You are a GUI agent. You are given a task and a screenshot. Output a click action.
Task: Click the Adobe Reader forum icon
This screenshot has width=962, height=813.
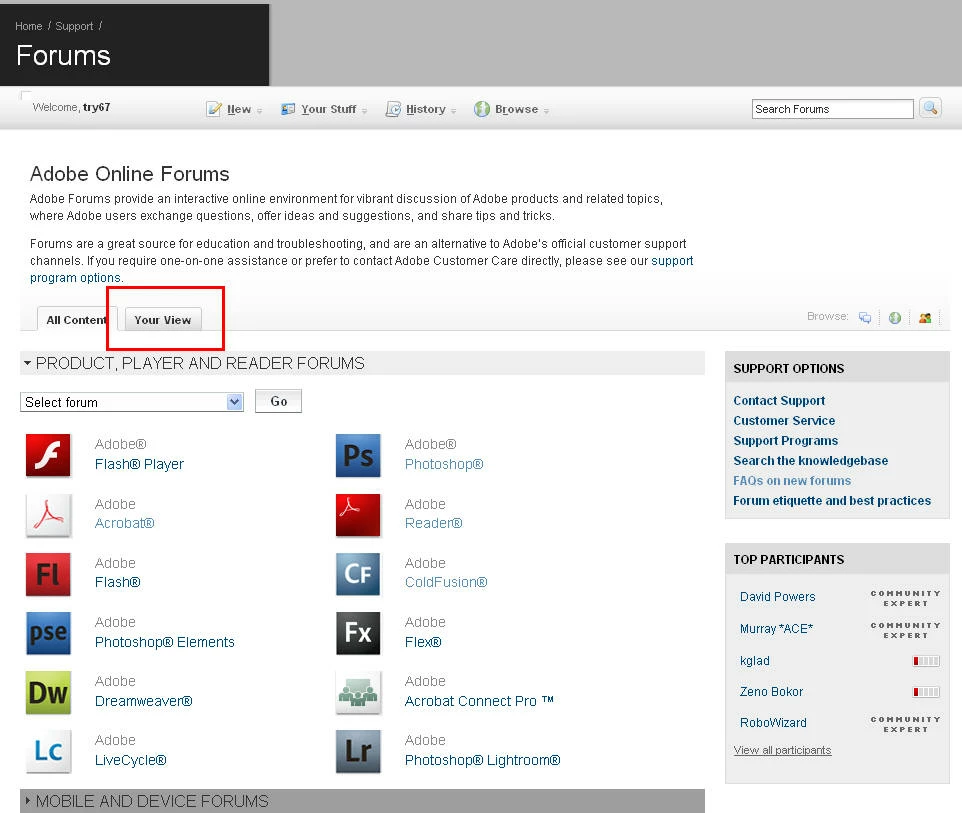(358, 515)
